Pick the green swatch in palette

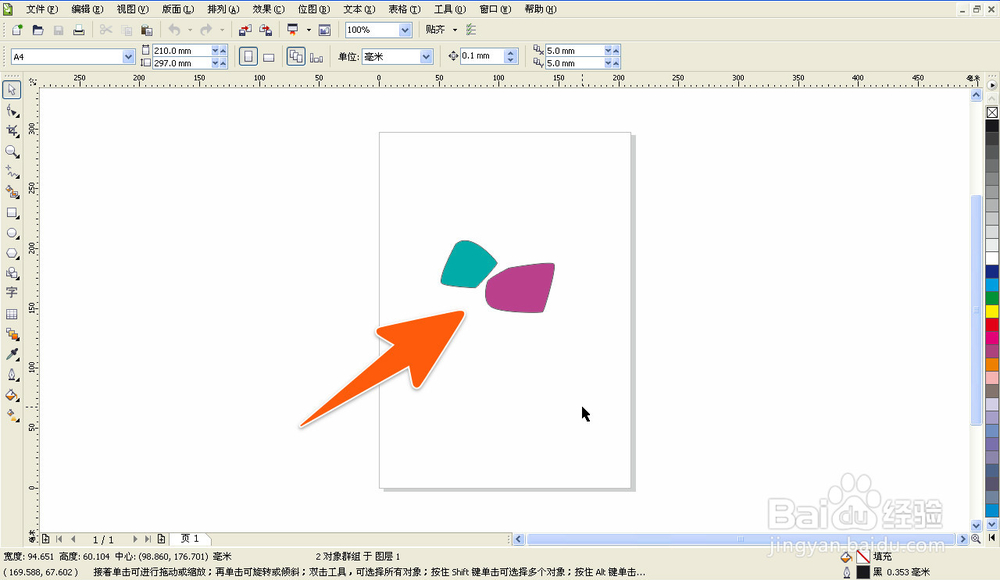[x=992, y=297]
